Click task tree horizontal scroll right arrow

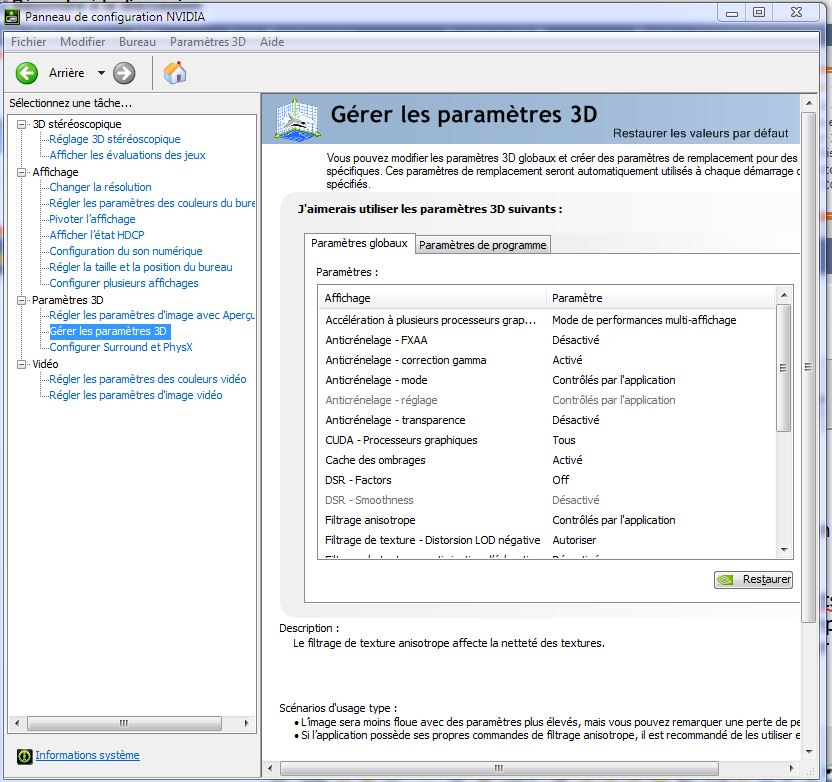pos(246,723)
